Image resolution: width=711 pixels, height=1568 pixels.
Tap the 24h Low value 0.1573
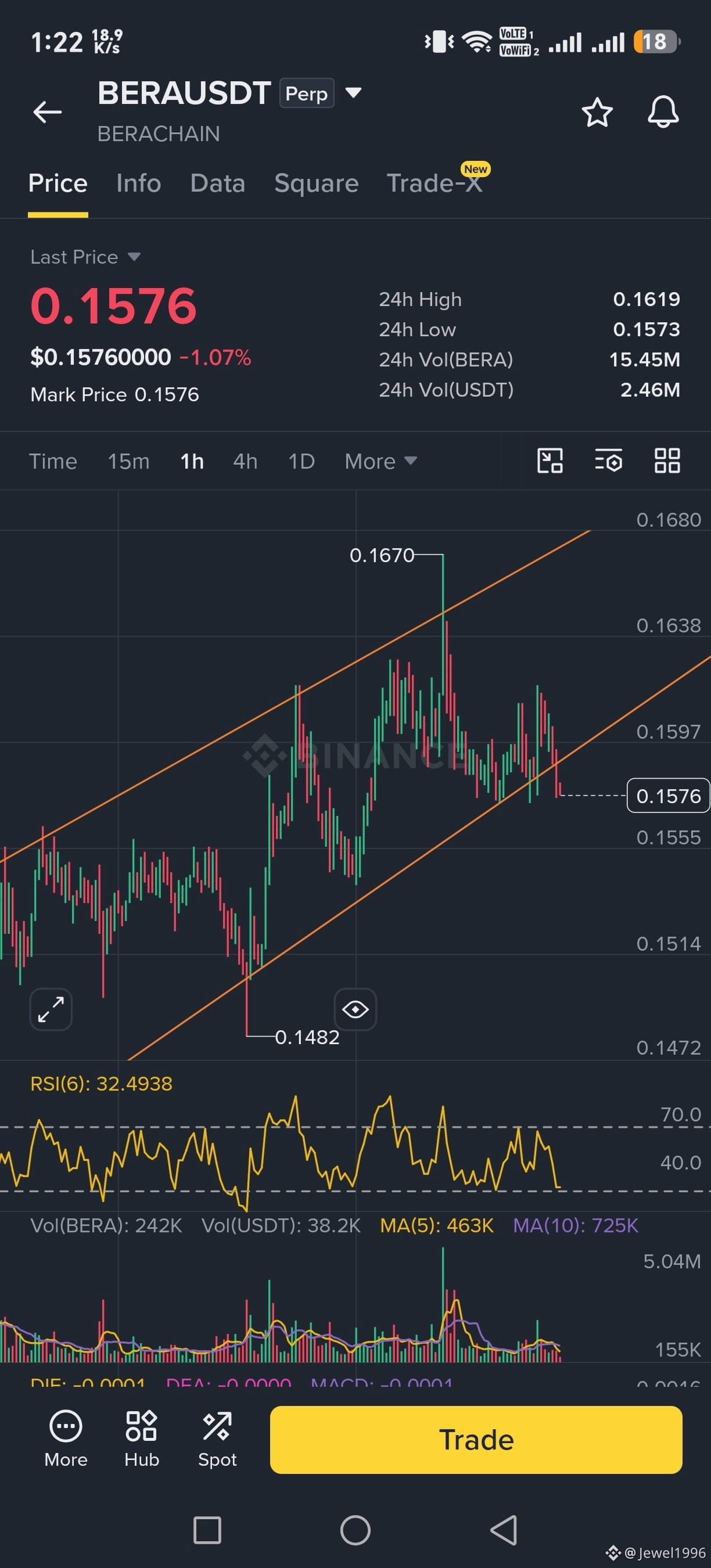point(647,329)
